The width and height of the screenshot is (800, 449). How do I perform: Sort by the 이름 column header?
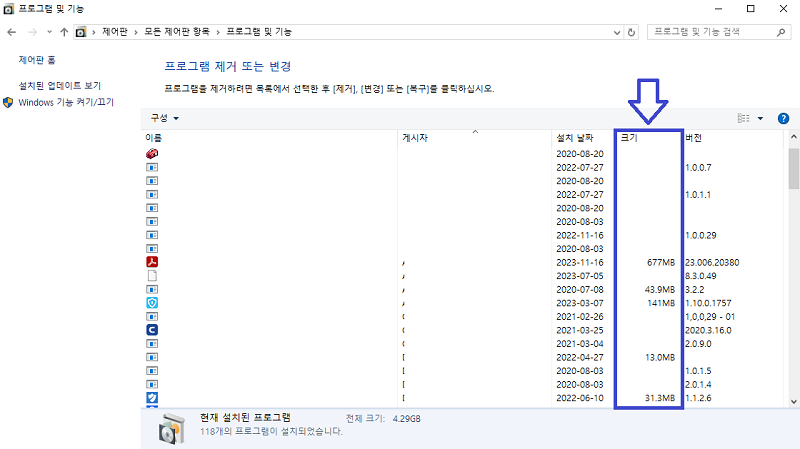tap(154, 138)
